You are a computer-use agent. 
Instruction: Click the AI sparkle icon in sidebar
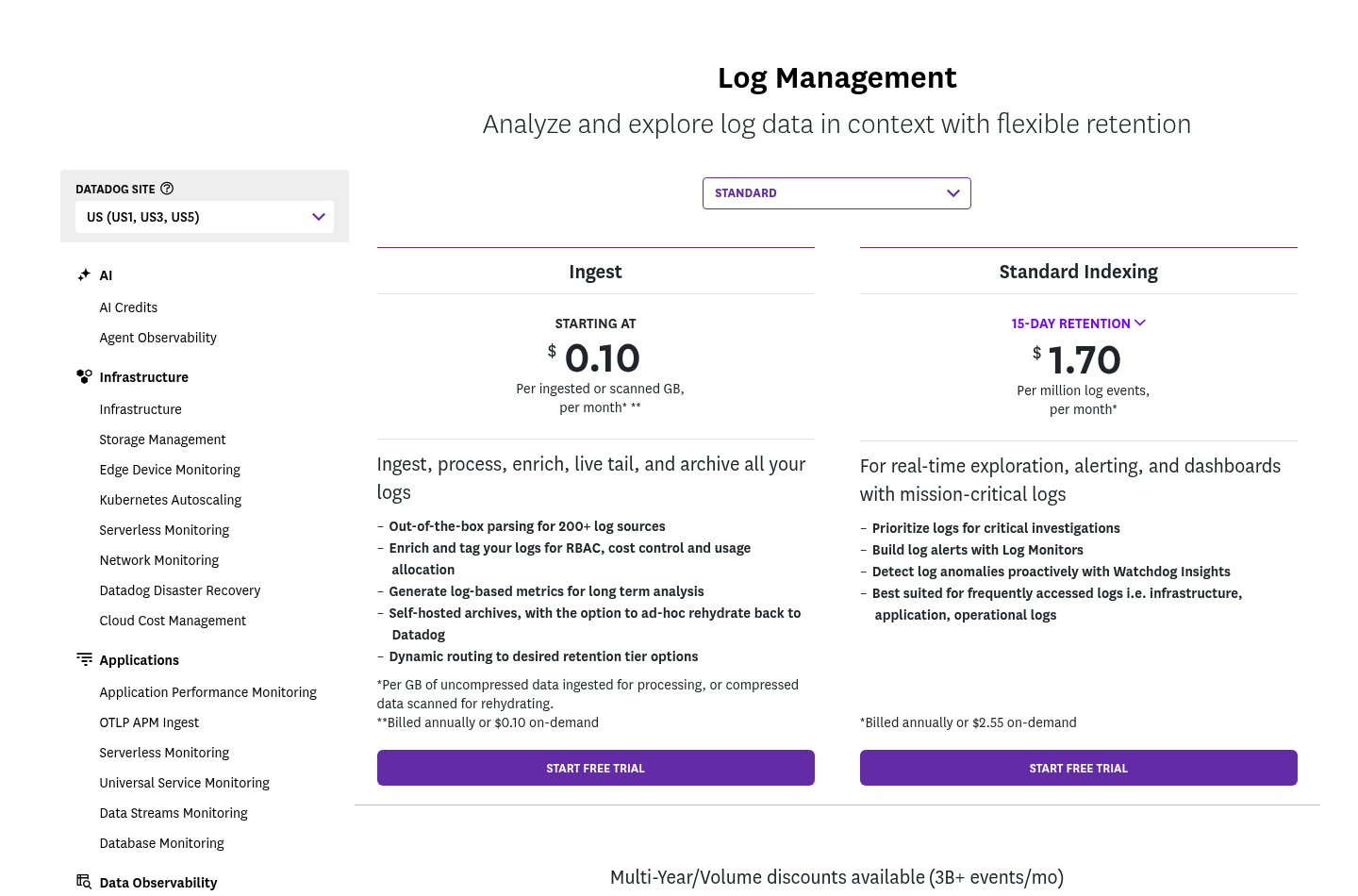84,275
